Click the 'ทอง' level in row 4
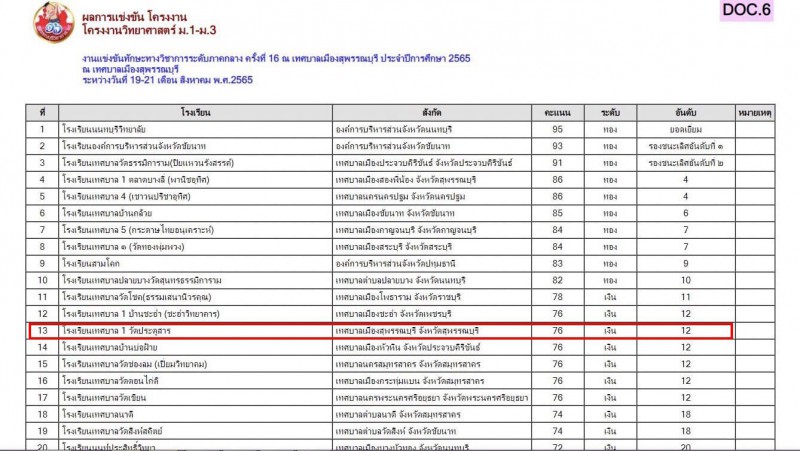800x451 pixels. 610,180
